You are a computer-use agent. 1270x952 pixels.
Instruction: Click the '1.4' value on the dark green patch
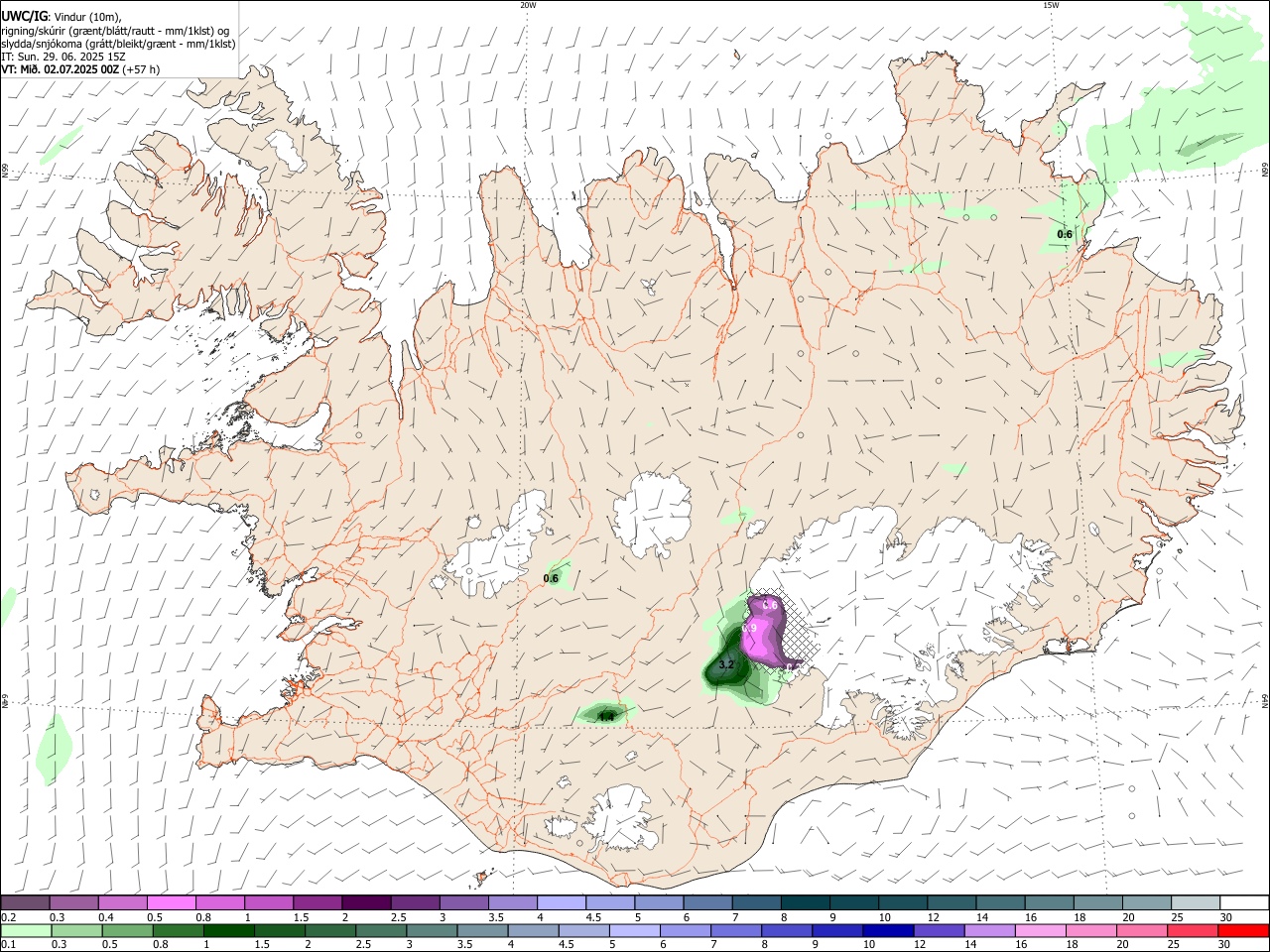(x=605, y=715)
